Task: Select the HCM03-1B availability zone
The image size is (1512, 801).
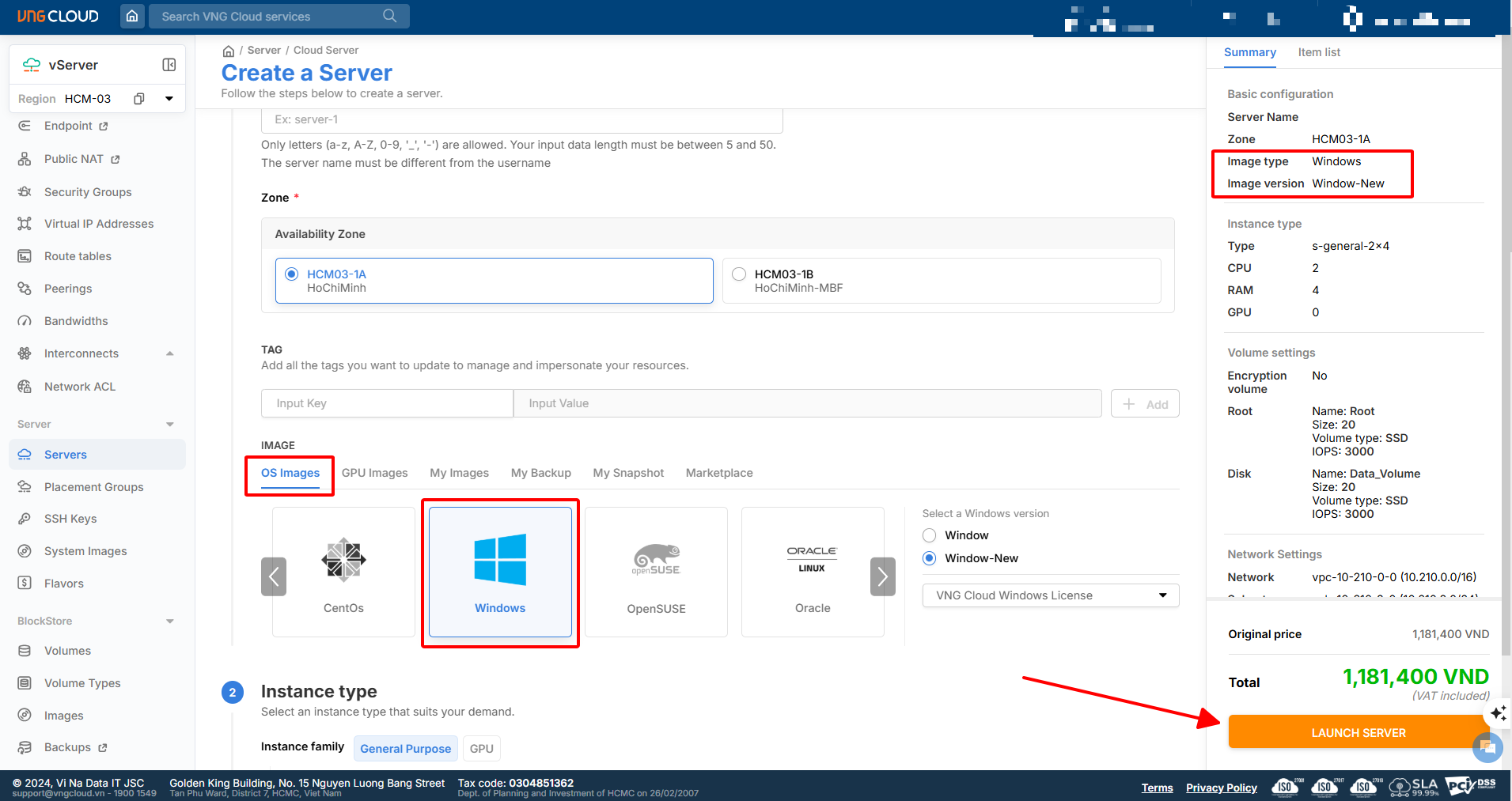Action: point(739,274)
